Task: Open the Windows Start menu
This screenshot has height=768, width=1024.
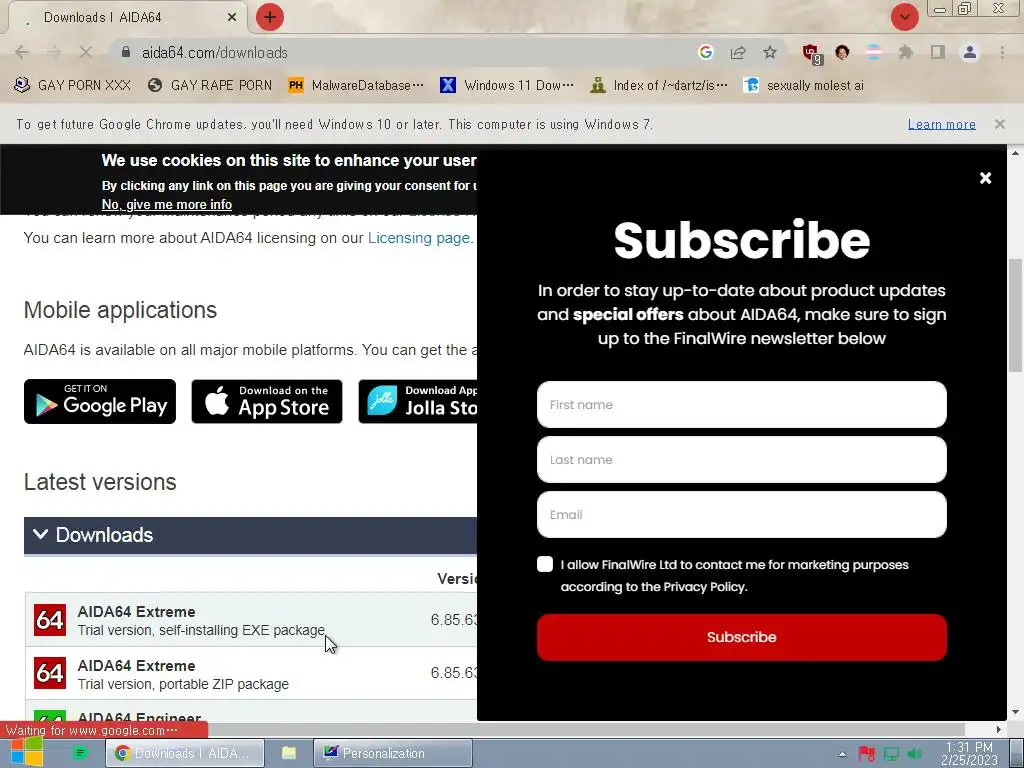Action: [x=27, y=753]
